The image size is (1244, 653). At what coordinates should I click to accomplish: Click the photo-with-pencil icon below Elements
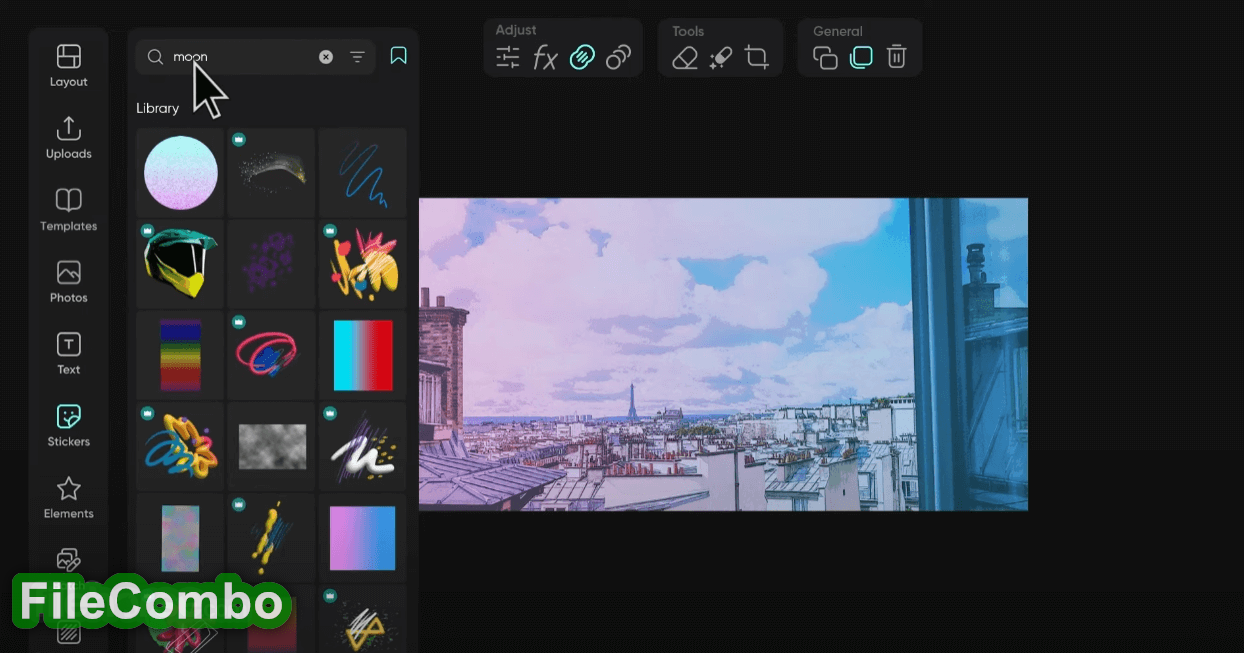click(68, 560)
